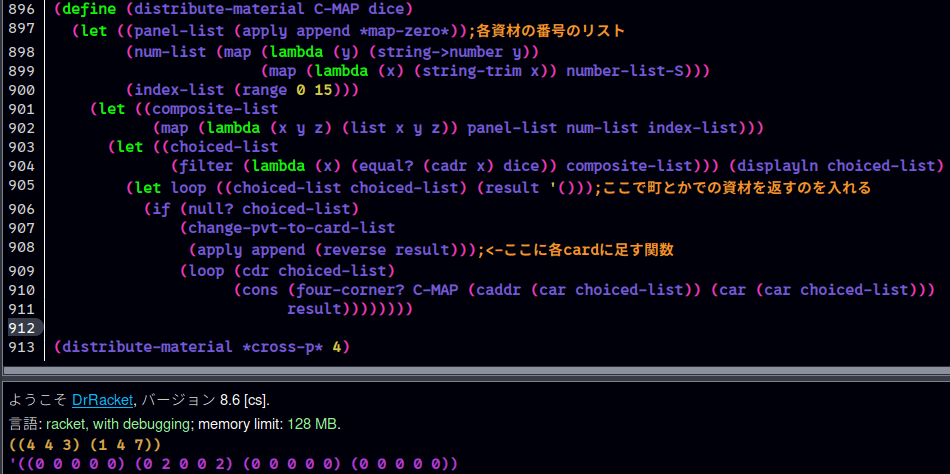The width and height of the screenshot is (950, 474).
Task: Select the highlighted line number 912
Action: pyautogui.click(x=22, y=329)
